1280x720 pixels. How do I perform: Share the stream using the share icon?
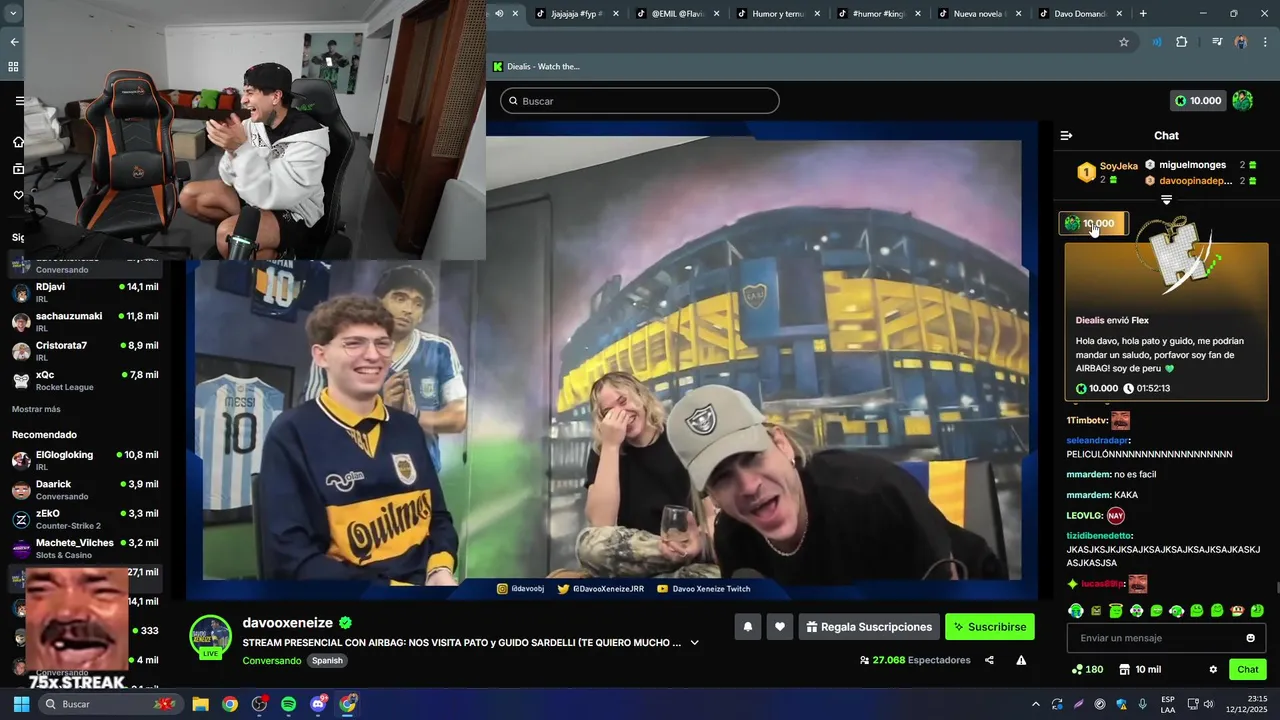[x=989, y=660]
